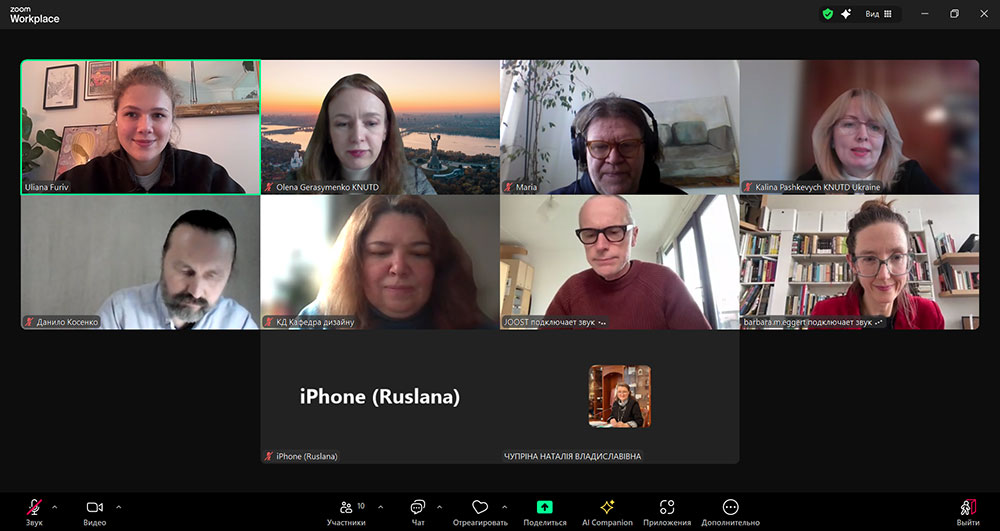Screen dimensions: 1000x531
Task: Expand chat options arrow next to Чат
Action: click(439, 507)
